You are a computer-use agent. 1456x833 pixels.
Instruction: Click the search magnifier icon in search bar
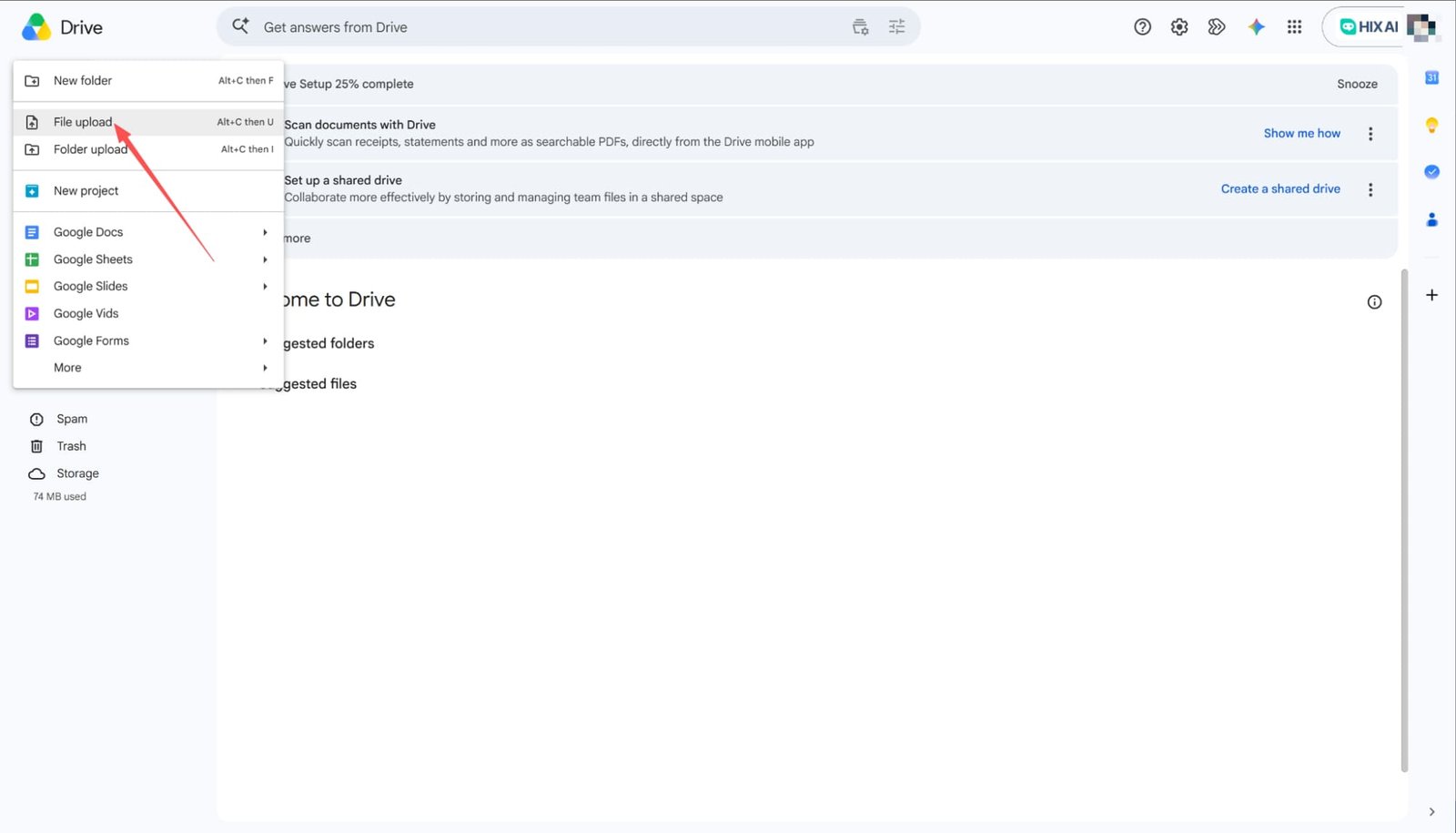click(x=240, y=26)
